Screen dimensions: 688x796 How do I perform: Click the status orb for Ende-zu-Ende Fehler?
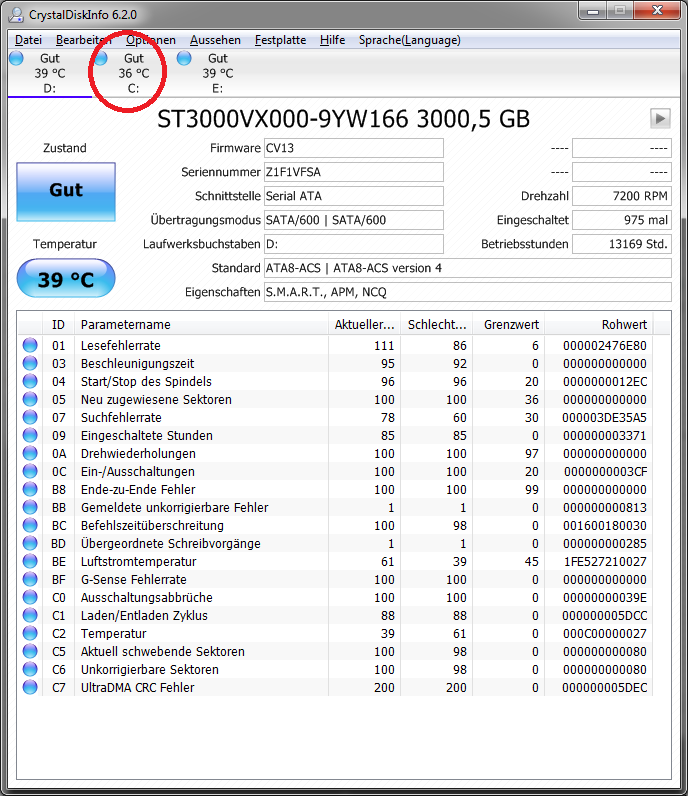pos(30,489)
